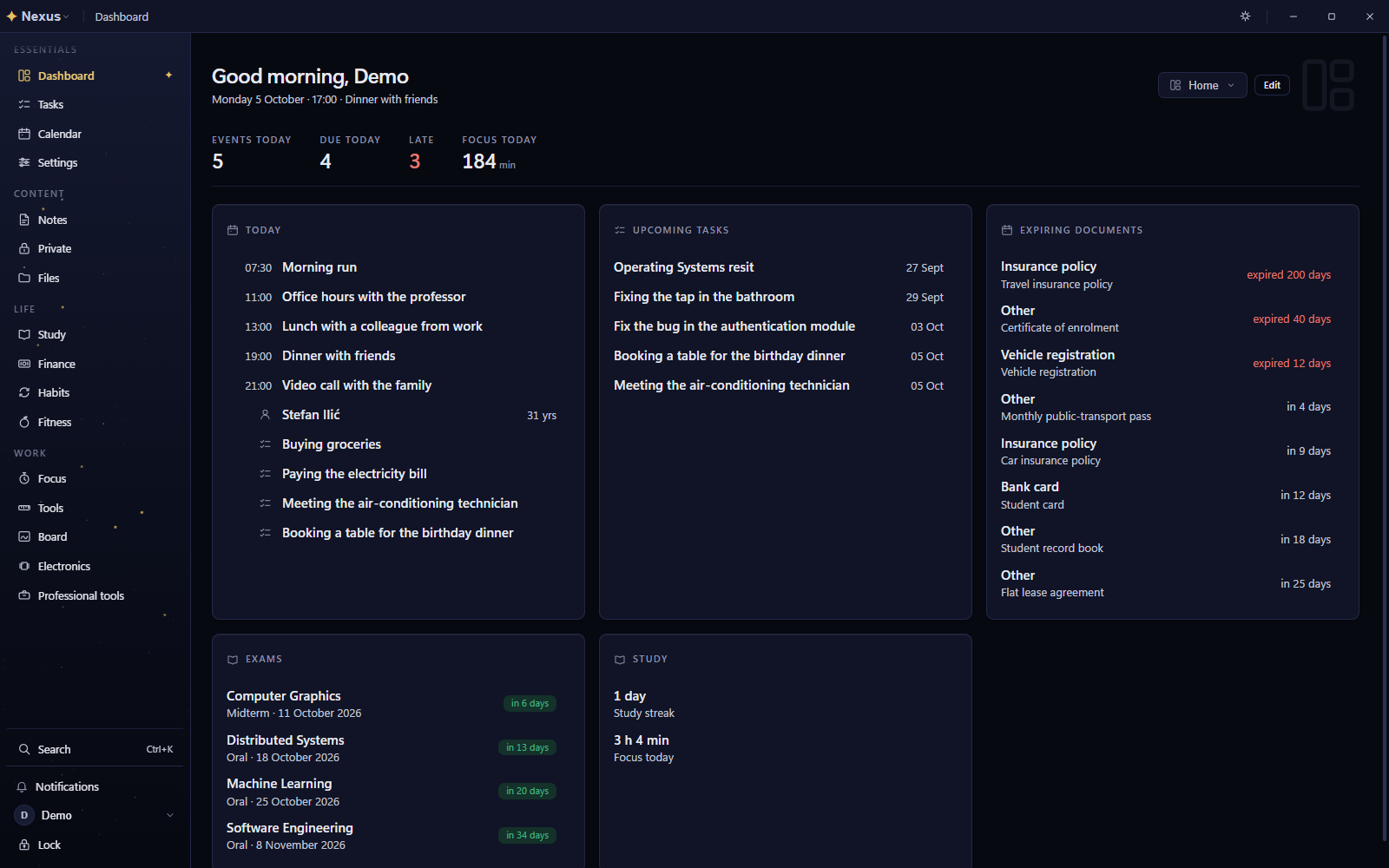The width and height of the screenshot is (1389, 868).
Task: Click the Electronics chip icon
Action: [x=24, y=566]
